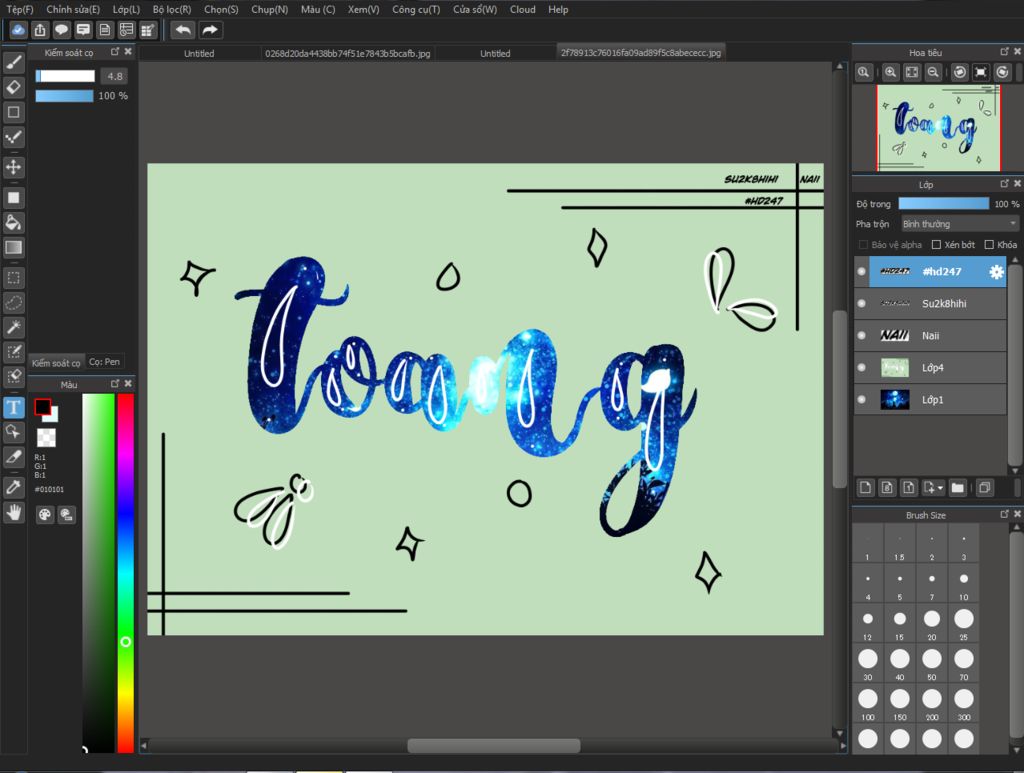
Task: Click the navigator preview thumbnail
Action: [x=938, y=128]
